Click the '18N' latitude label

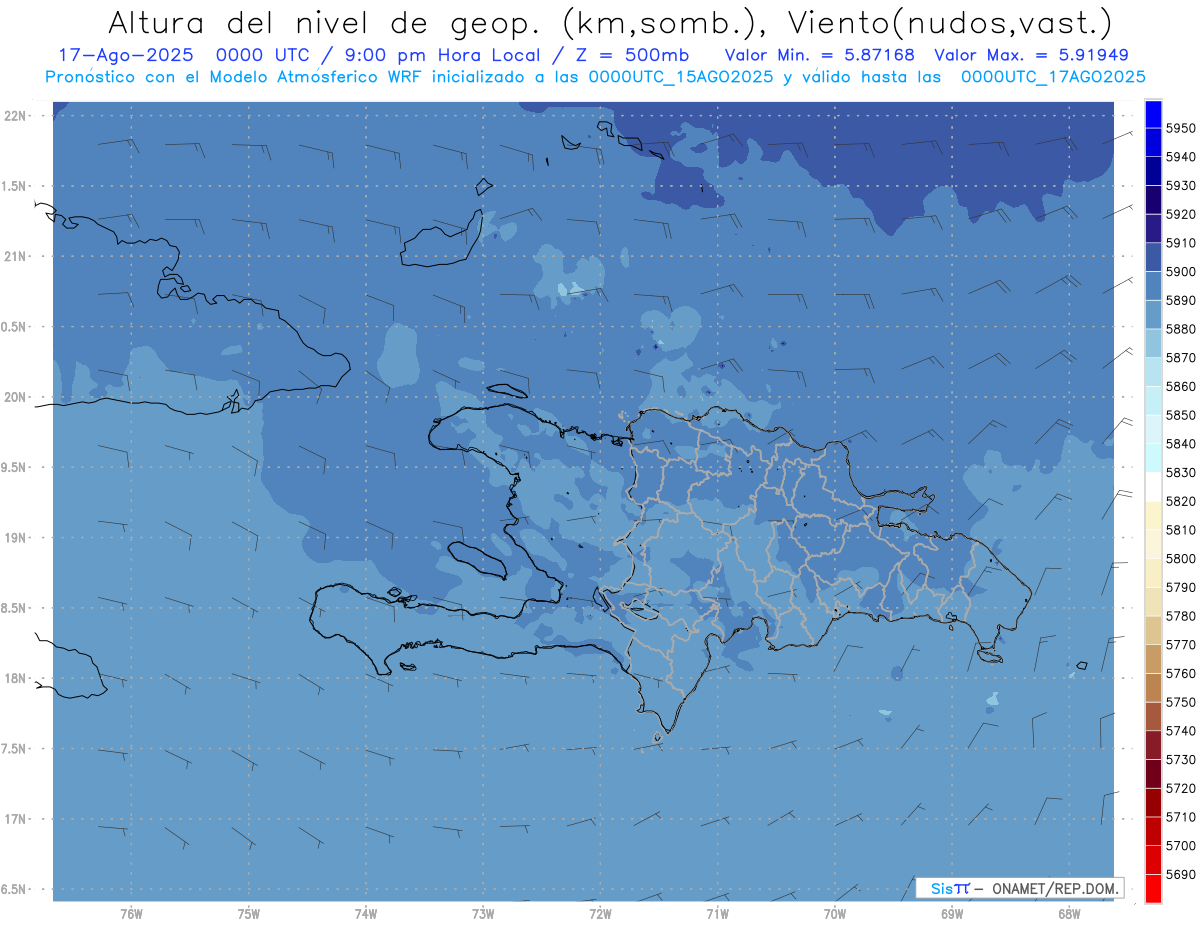coord(15,679)
